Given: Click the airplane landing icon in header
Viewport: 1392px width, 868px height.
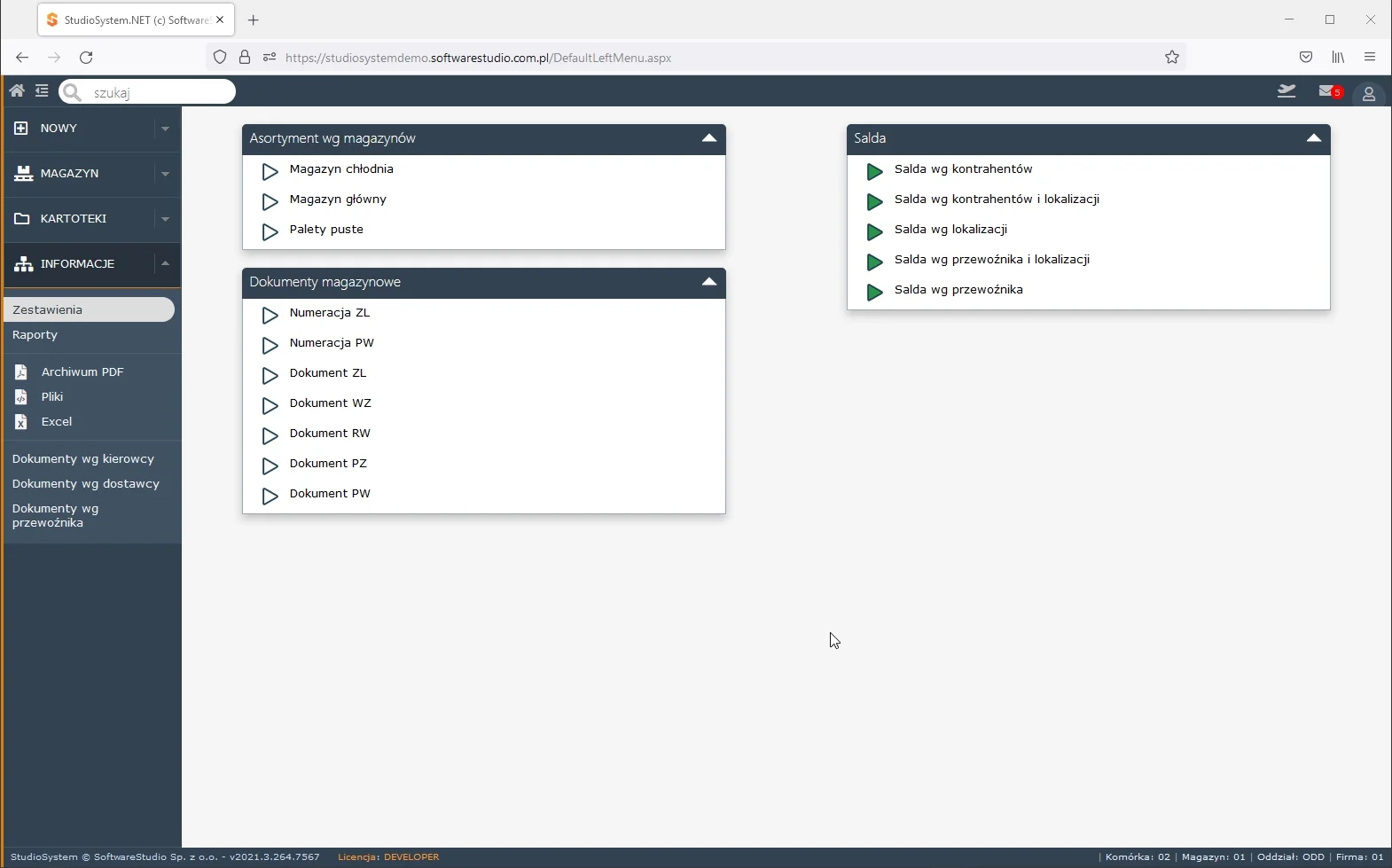Looking at the screenshot, I should [x=1286, y=91].
